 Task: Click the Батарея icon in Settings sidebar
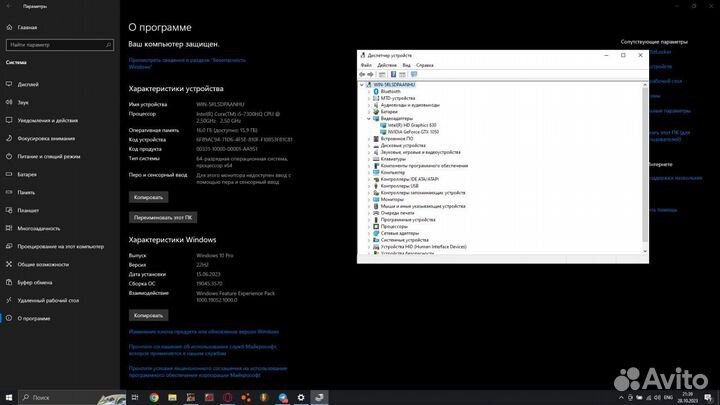(9, 174)
